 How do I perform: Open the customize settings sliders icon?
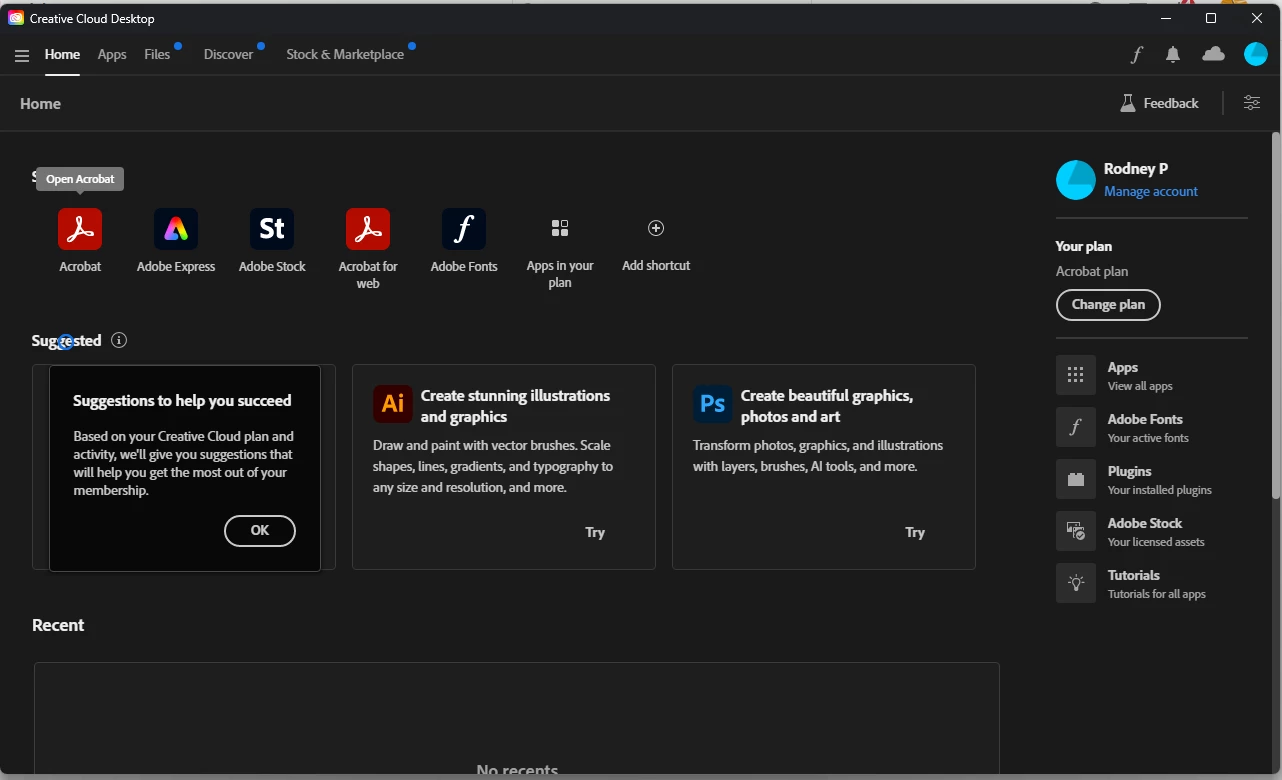pos(1251,103)
